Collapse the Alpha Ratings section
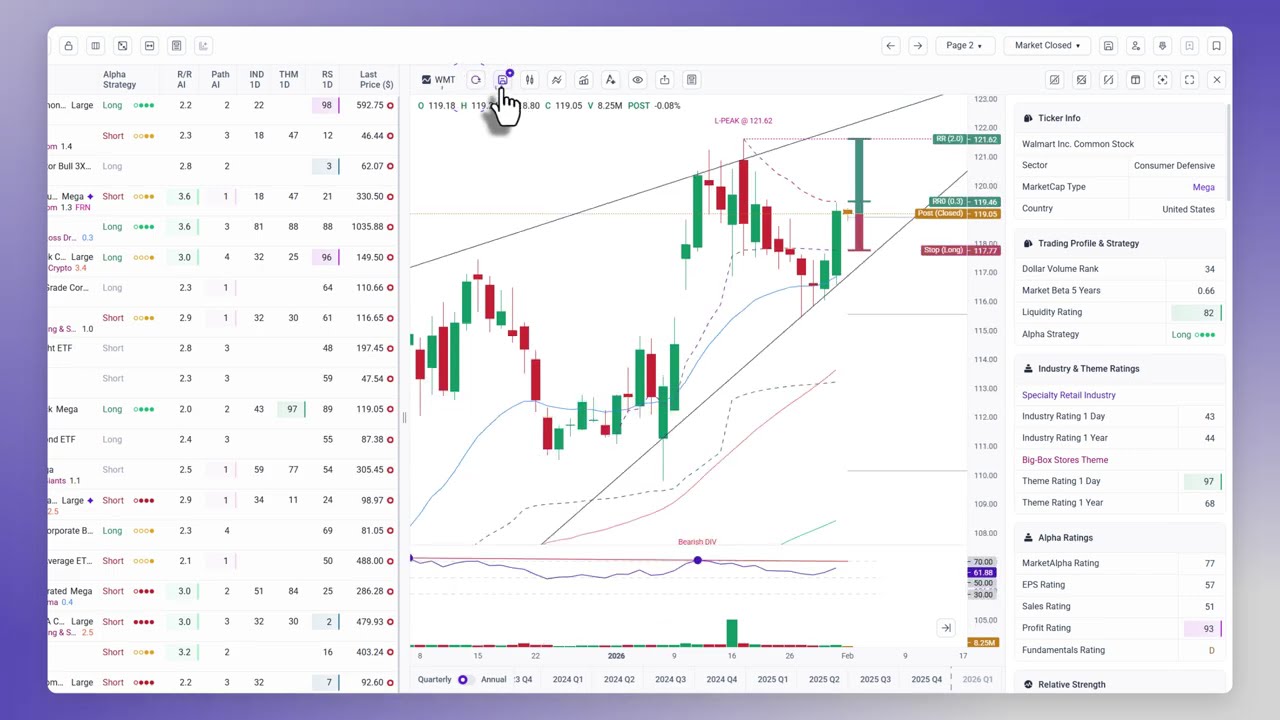The height and width of the screenshot is (720, 1280). pos(1119,537)
